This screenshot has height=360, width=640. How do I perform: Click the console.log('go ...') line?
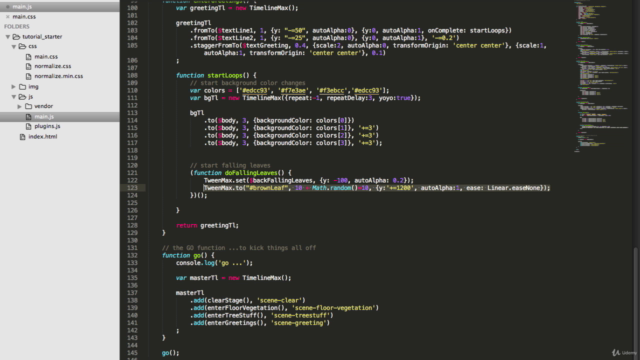(214, 263)
